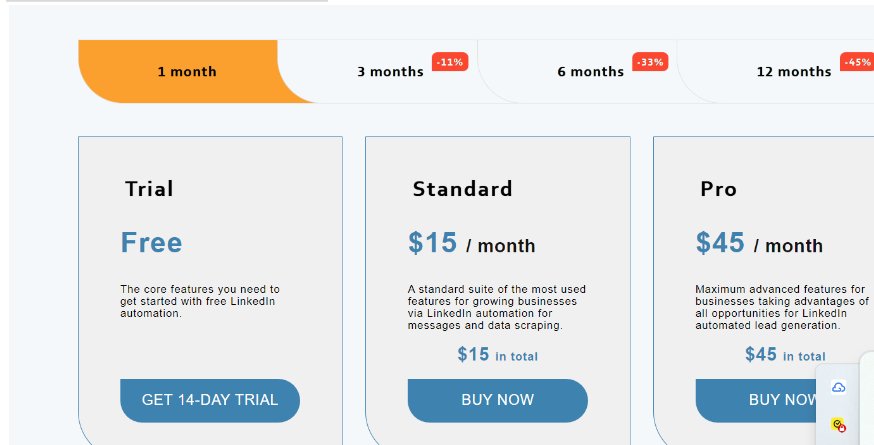874x445 pixels.
Task: Click the Free price label
Action: (152, 243)
